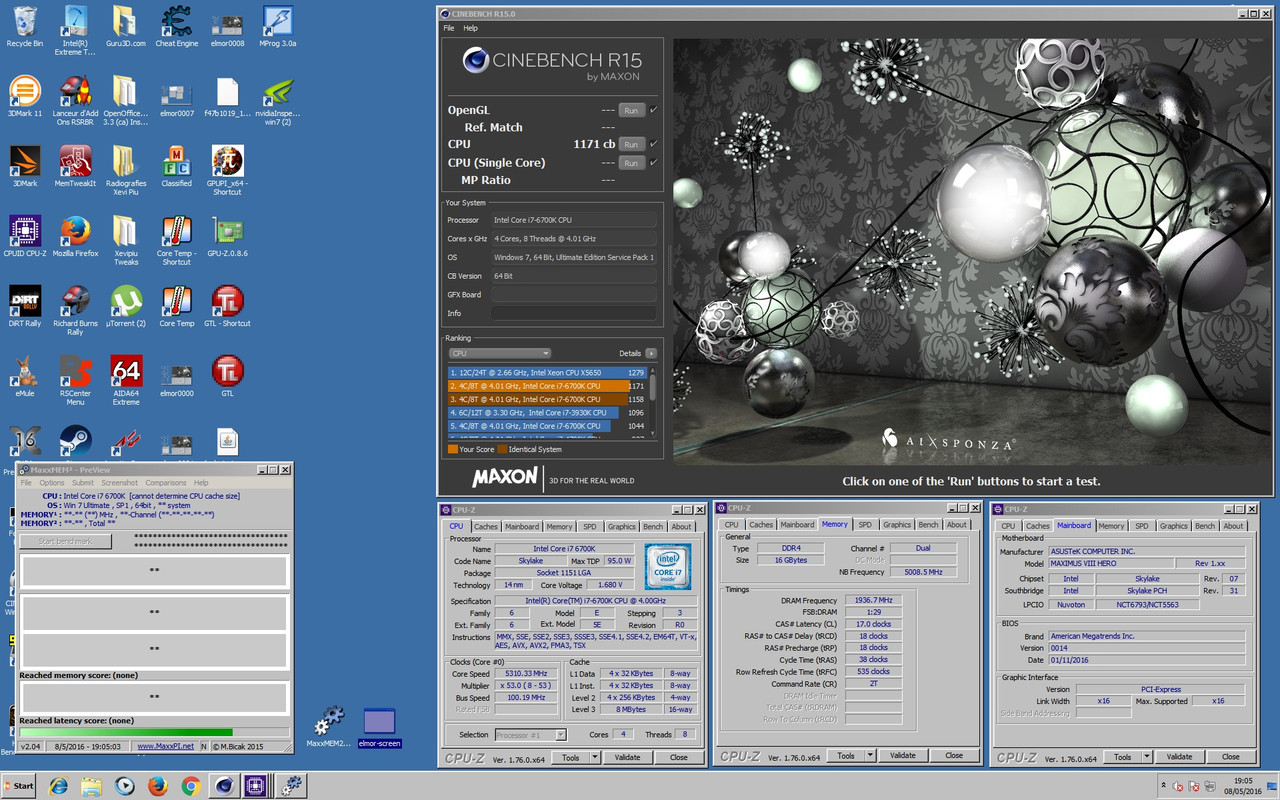Run the CPU test in Cinebench
This screenshot has width=1280, height=800.
(x=631, y=144)
